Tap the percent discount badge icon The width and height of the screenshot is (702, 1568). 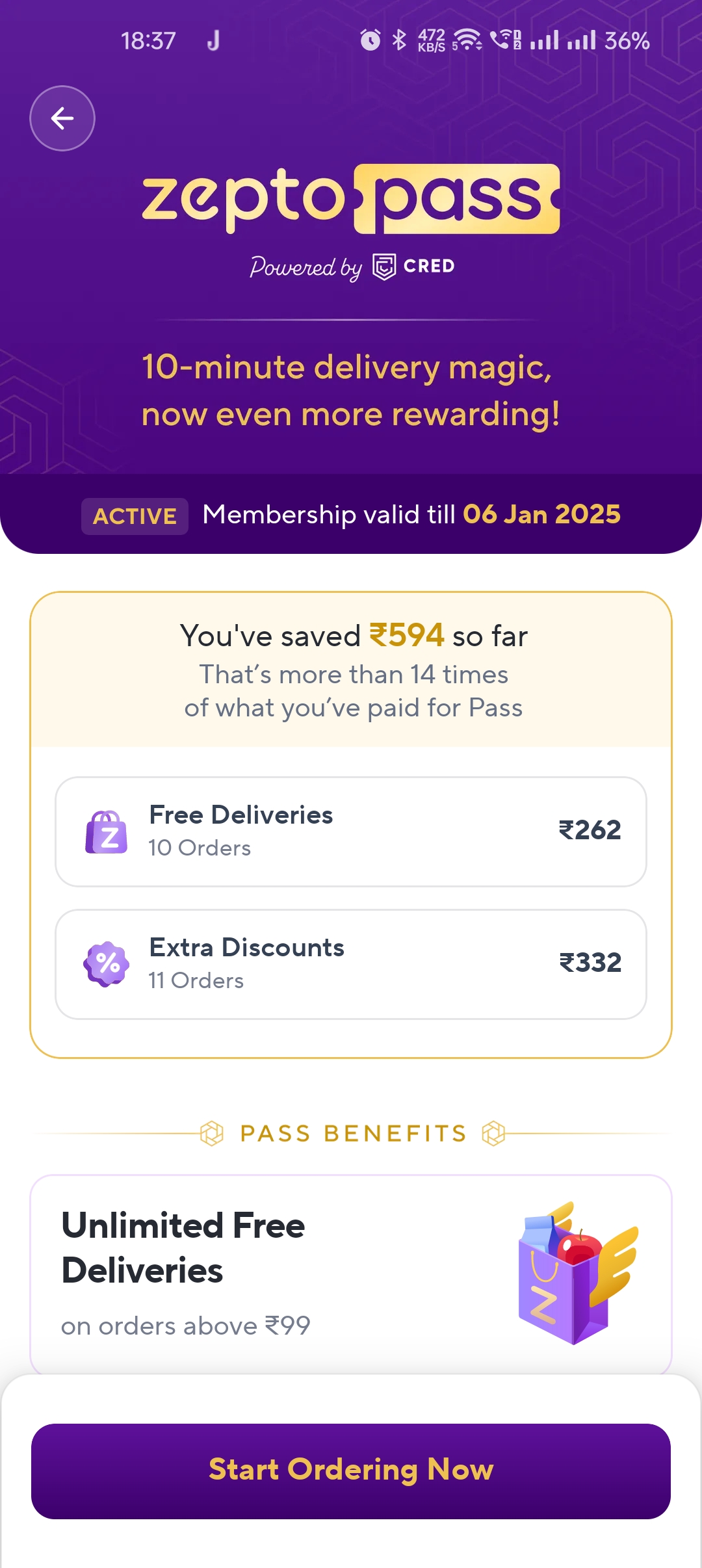107,964
